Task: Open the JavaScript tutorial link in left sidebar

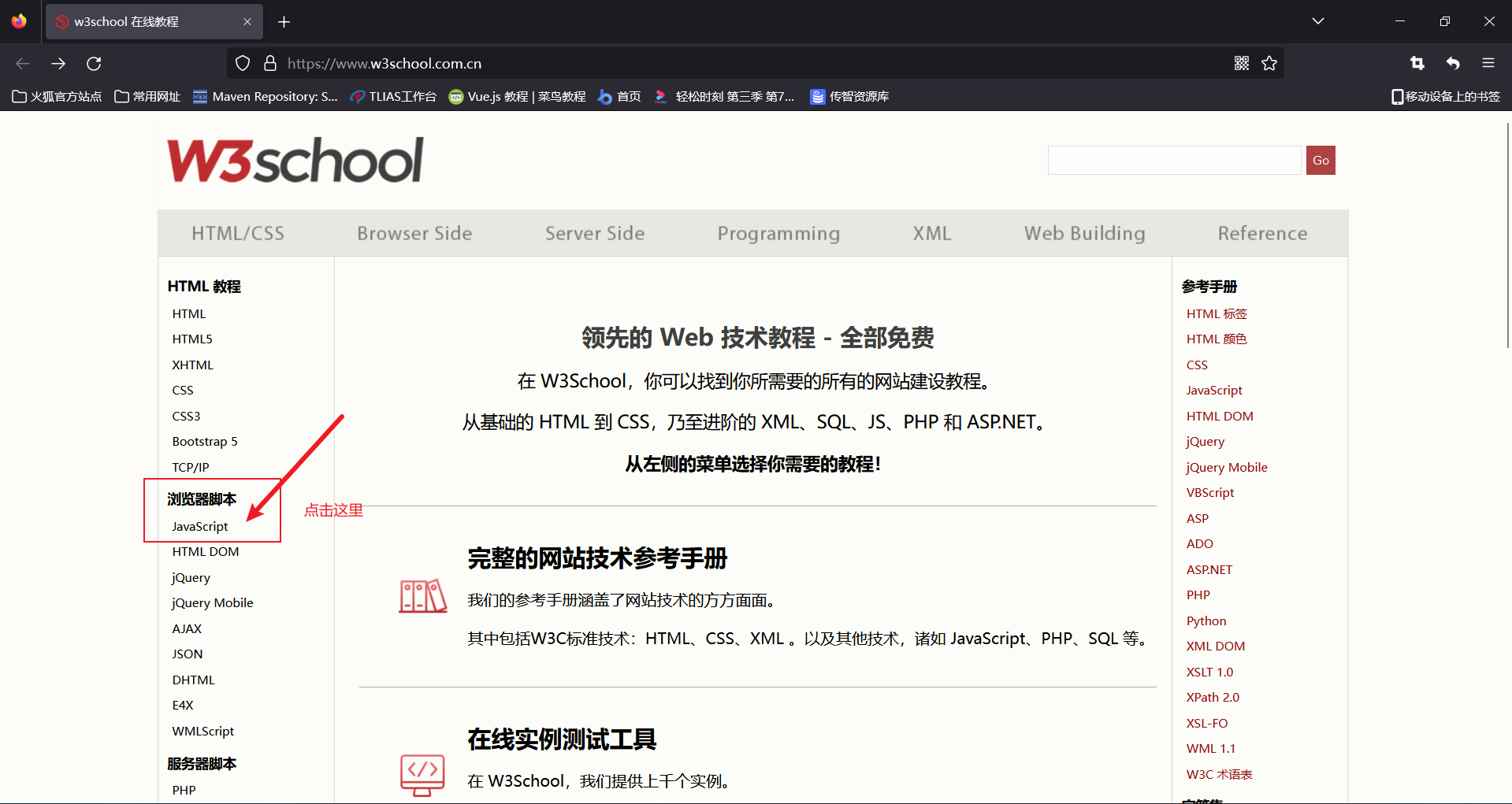Action: 200,527
